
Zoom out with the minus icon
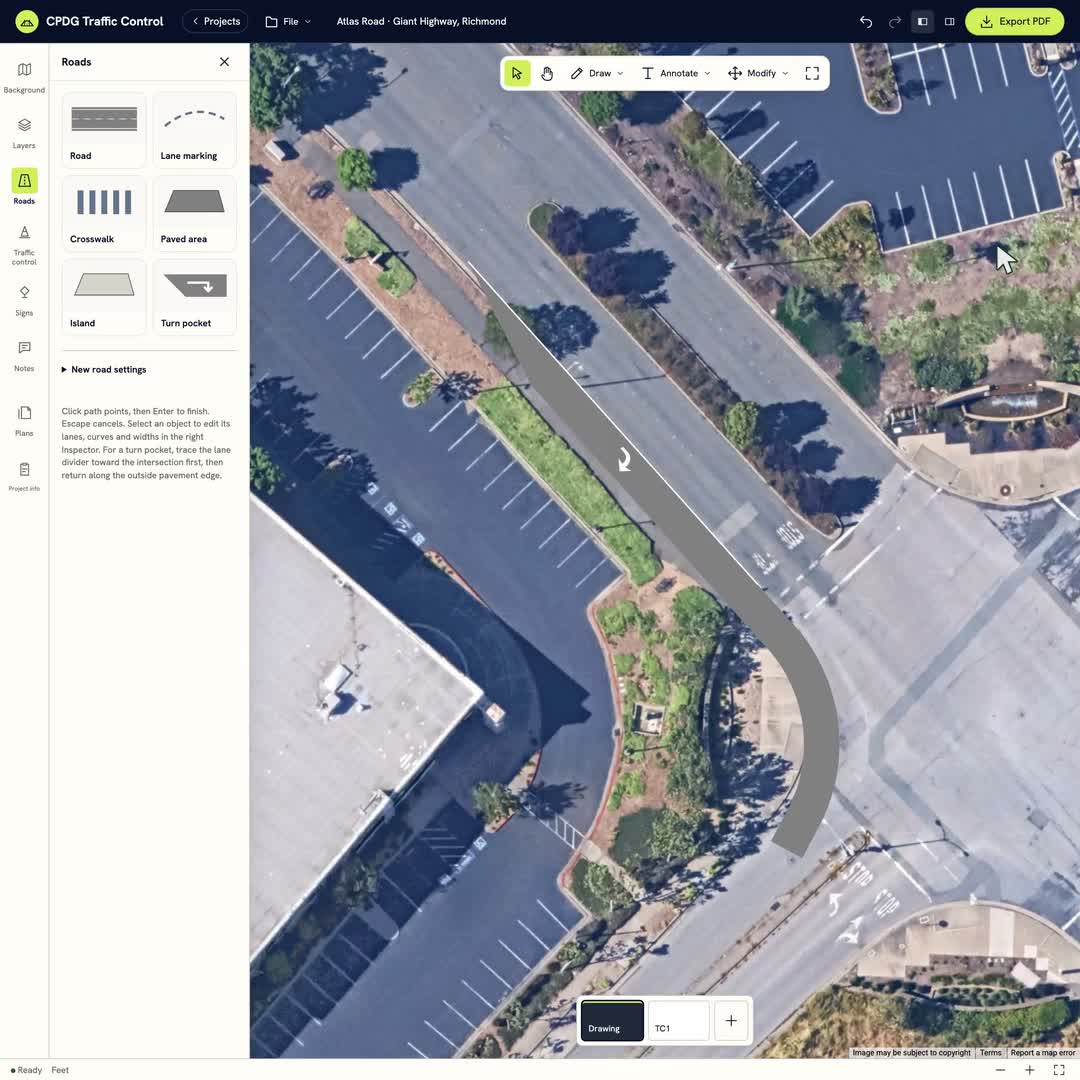tap(1000, 1070)
